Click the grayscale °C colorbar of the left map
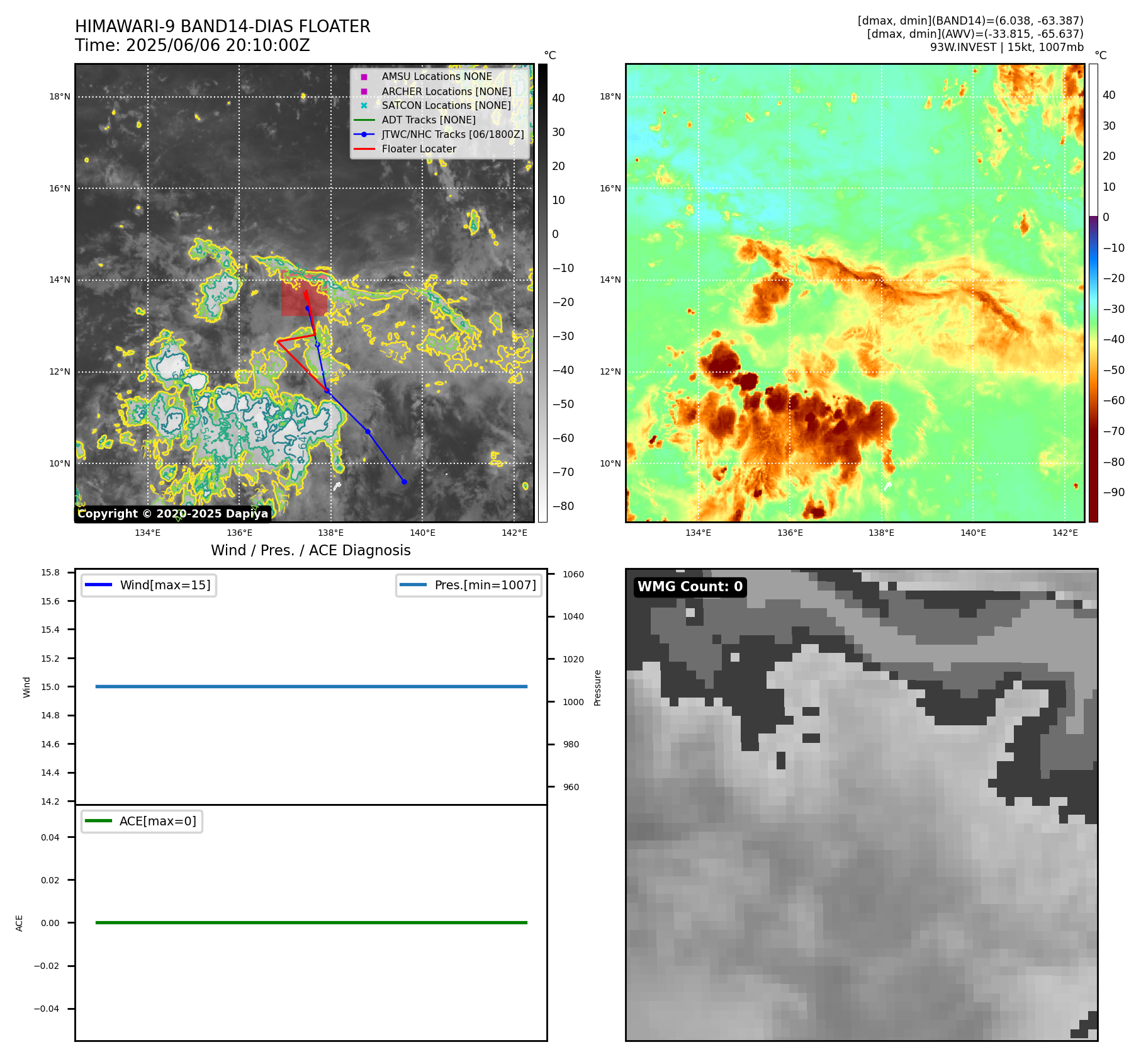This screenshot has width=1141, height=1064. (x=542, y=293)
